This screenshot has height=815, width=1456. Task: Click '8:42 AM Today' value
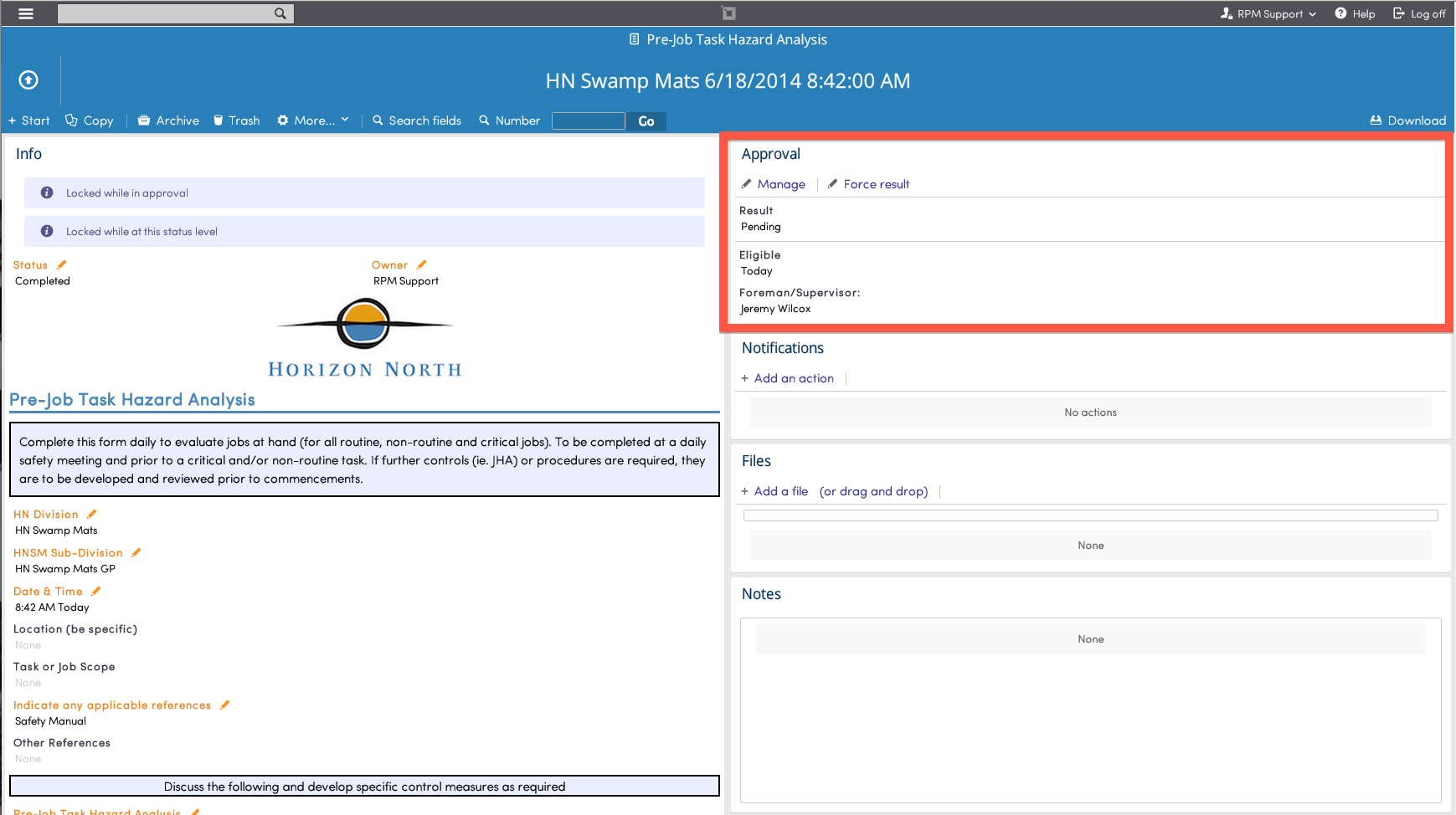[x=52, y=607]
